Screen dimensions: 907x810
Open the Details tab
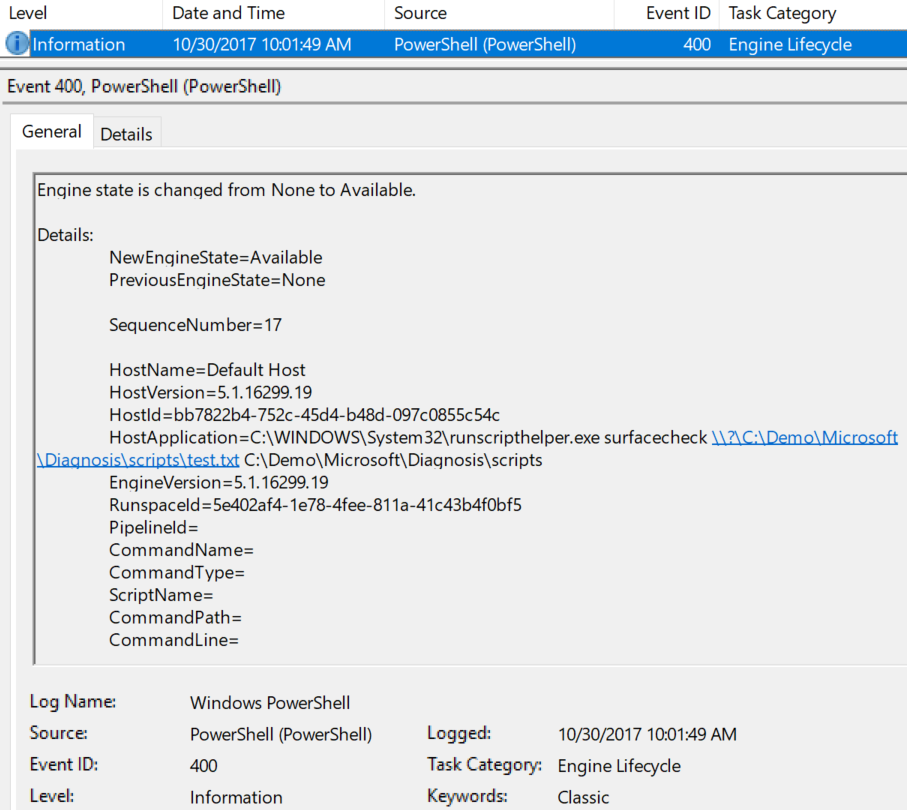point(126,134)
